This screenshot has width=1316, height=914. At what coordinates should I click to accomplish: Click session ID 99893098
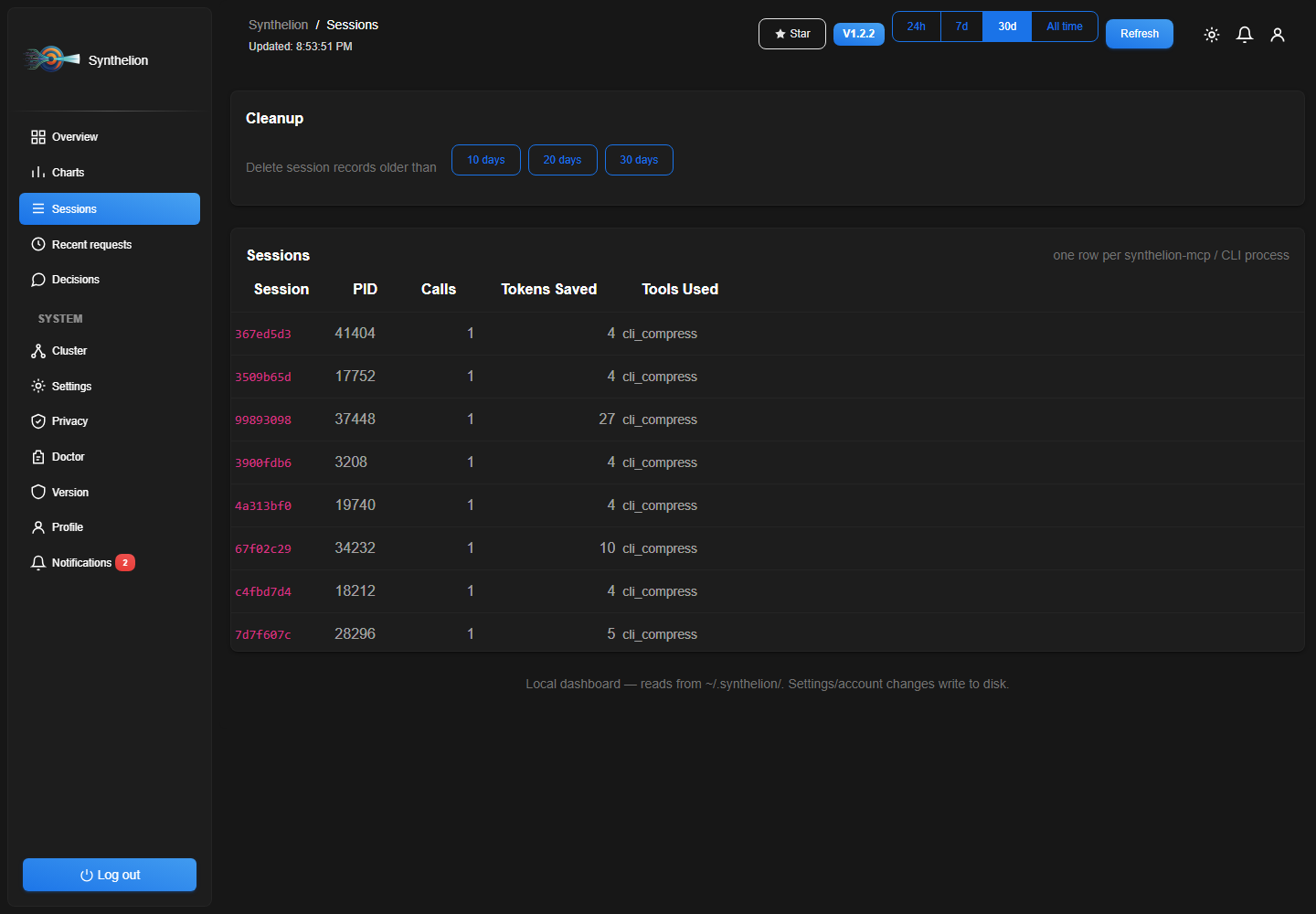click(263, 420)
